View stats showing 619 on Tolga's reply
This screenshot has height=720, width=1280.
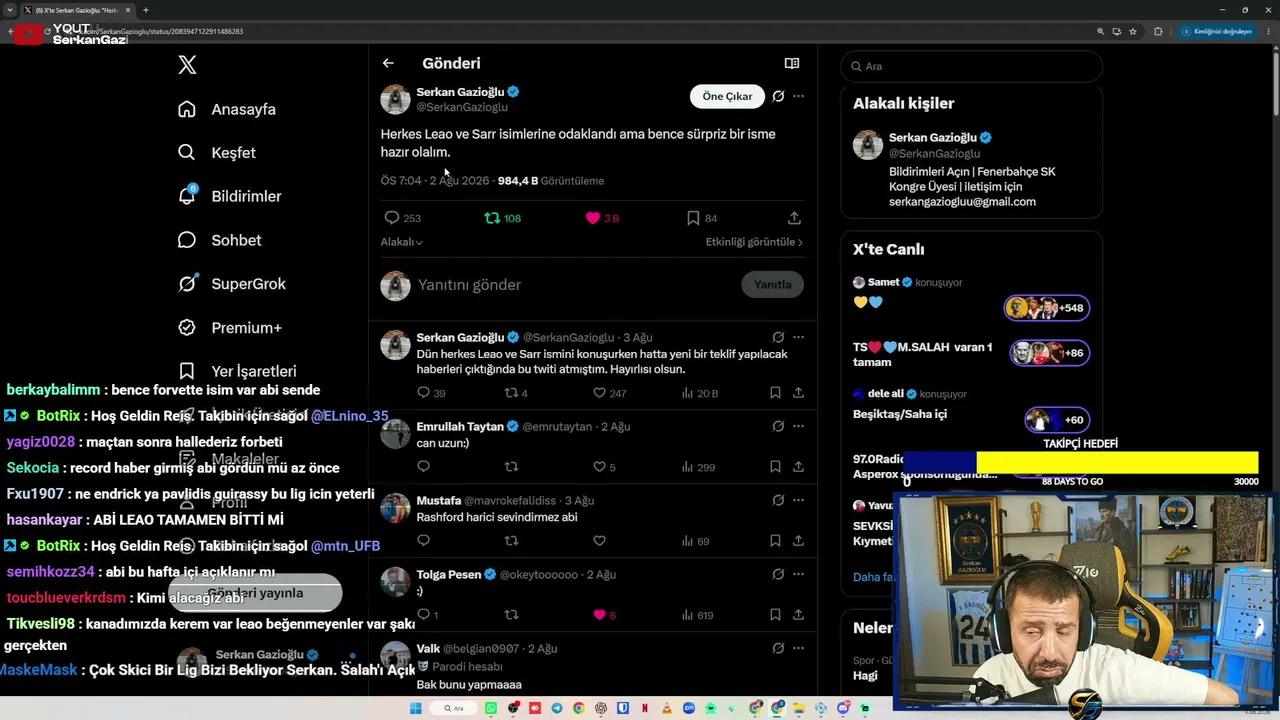(697, 615)
